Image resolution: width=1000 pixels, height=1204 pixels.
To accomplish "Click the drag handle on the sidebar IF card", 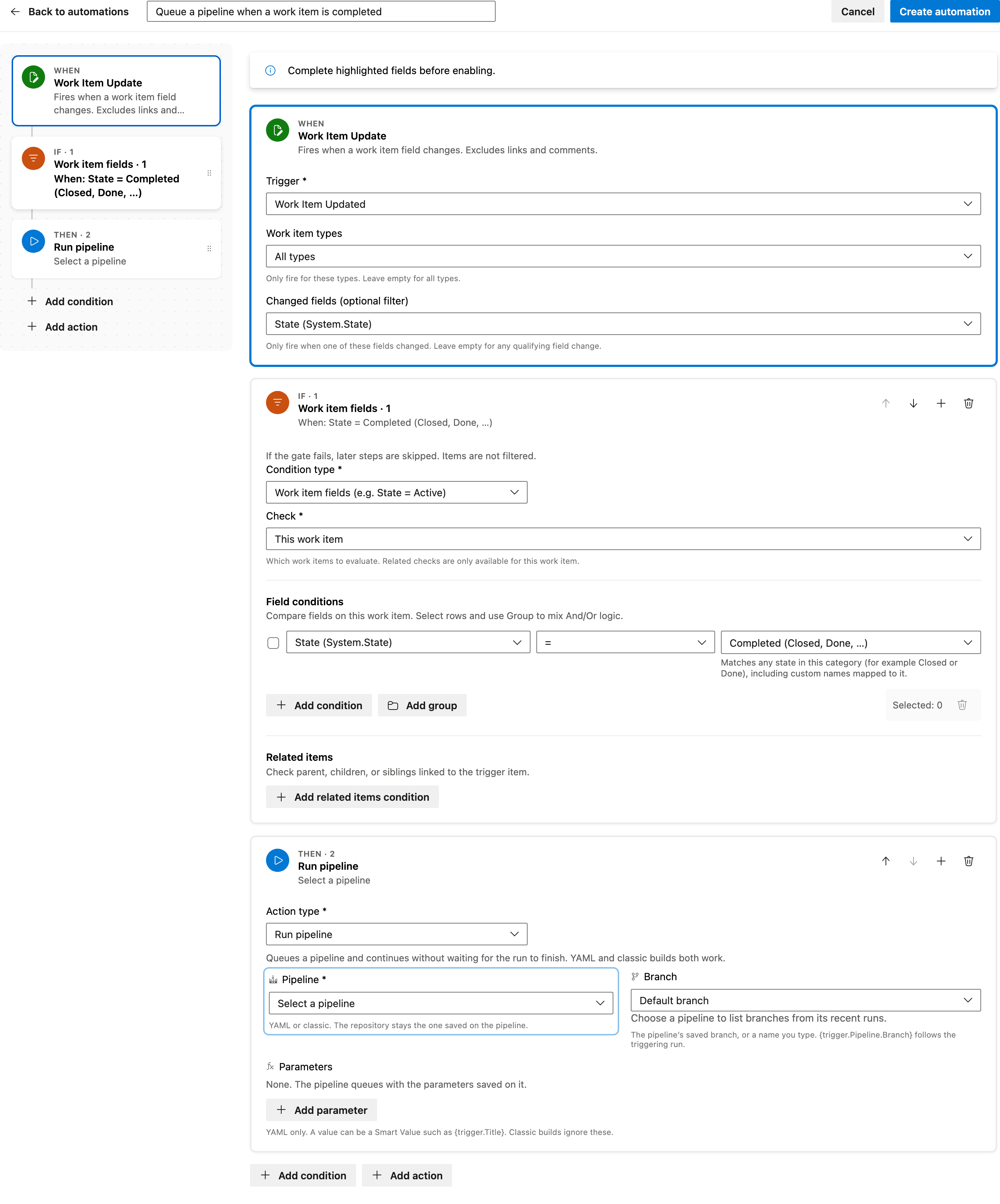I will [x=209, y=173].
